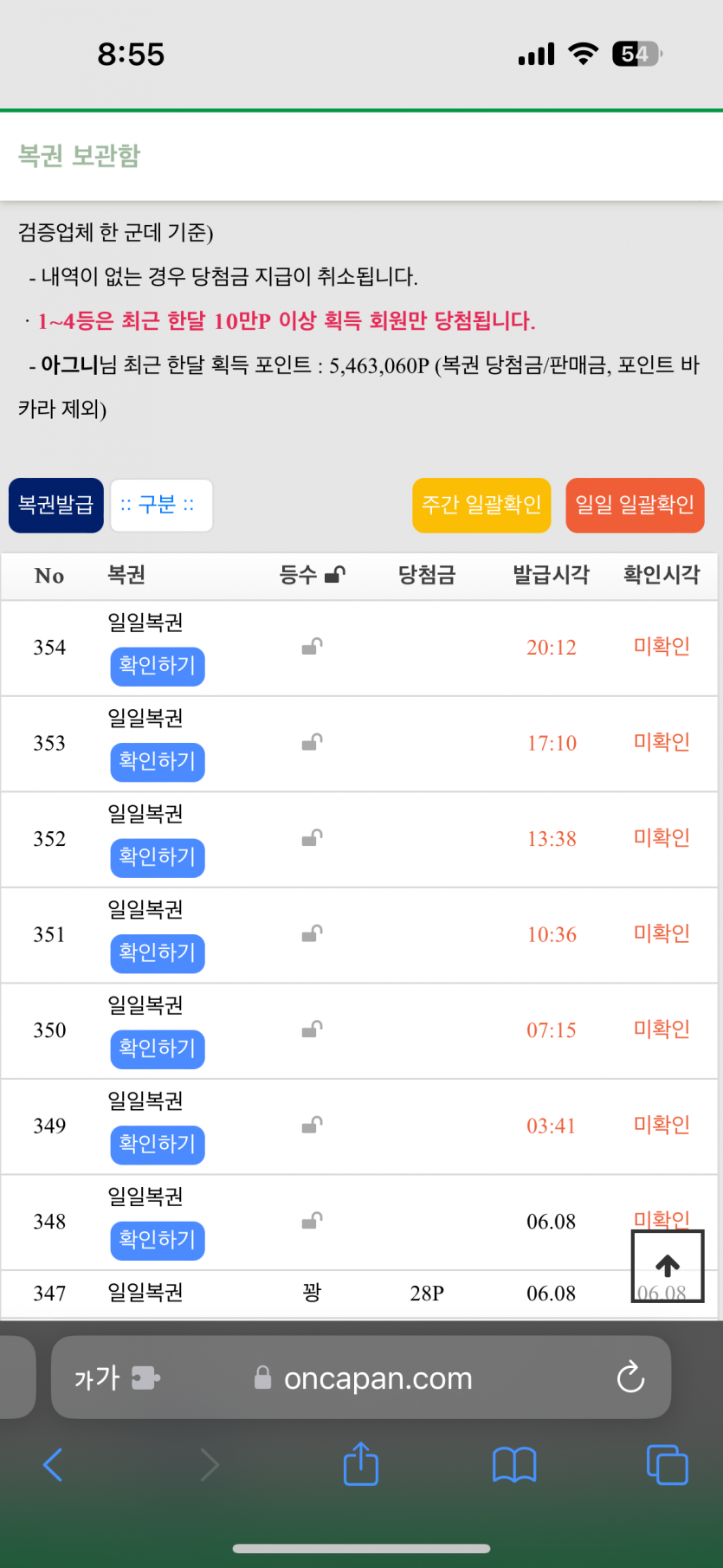Screen dimensions: 723x1568
Task: Tap 미확인 status on row 352
Action: click(662, 838)
